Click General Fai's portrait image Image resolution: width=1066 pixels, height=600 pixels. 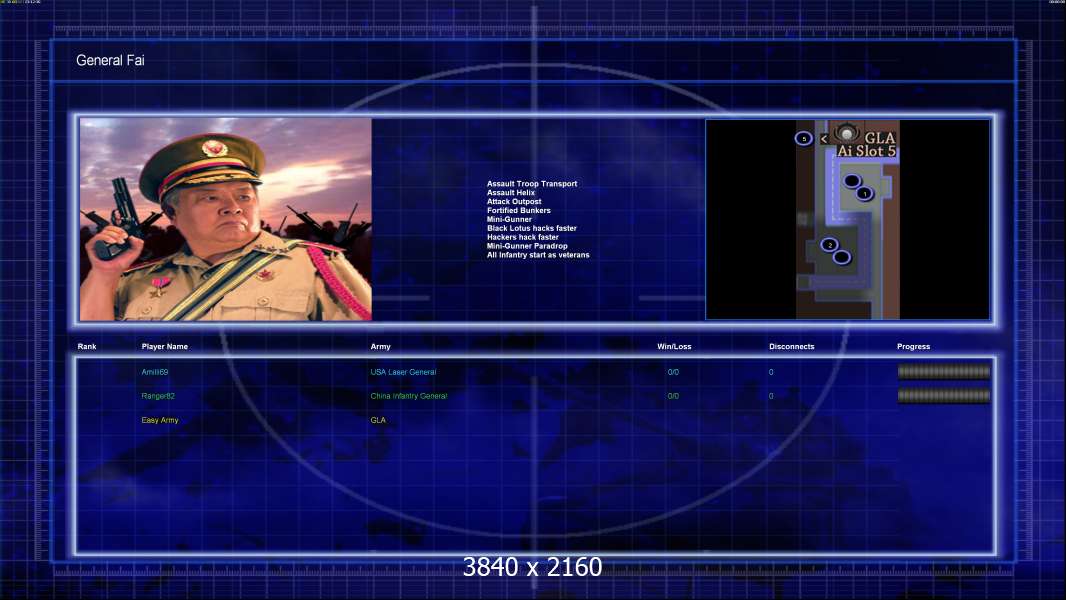[x=226, y=219]
